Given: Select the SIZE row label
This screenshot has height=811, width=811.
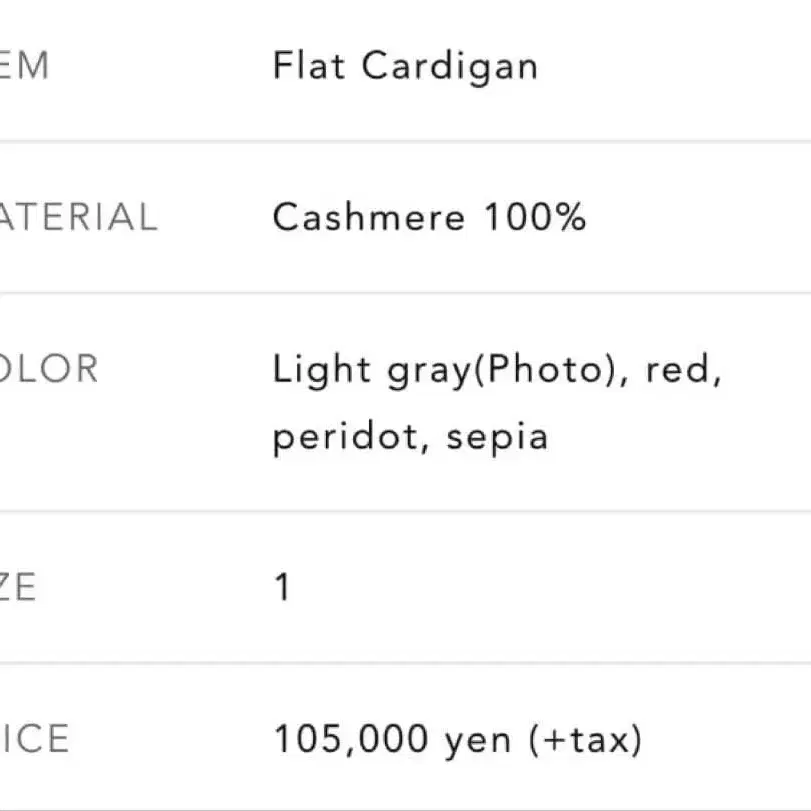Looking at the screenshot, I should point(18,587).
